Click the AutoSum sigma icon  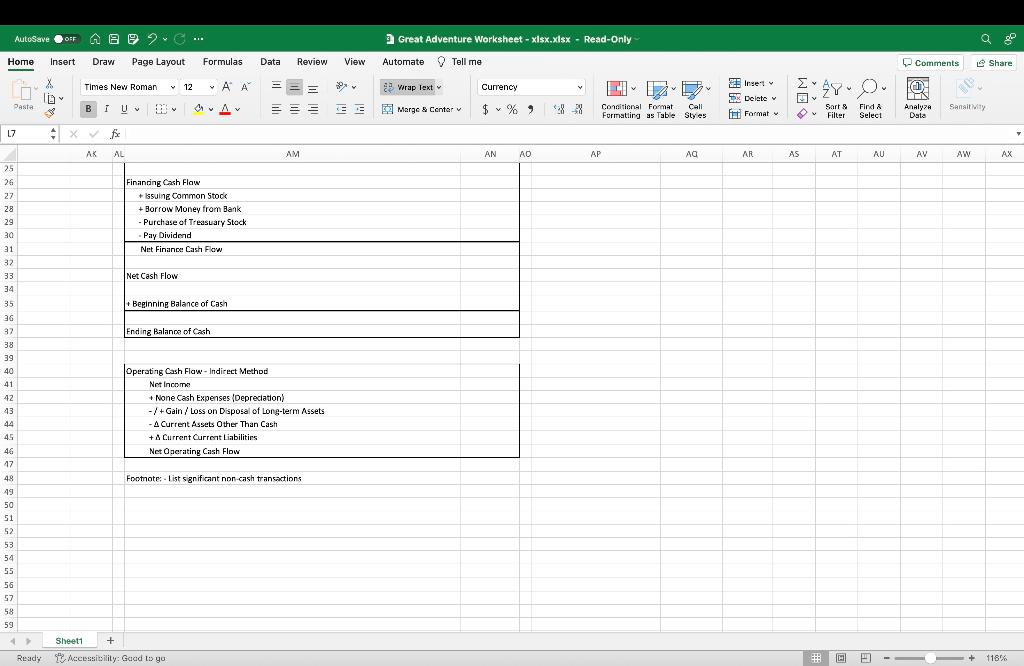[802, 83]
